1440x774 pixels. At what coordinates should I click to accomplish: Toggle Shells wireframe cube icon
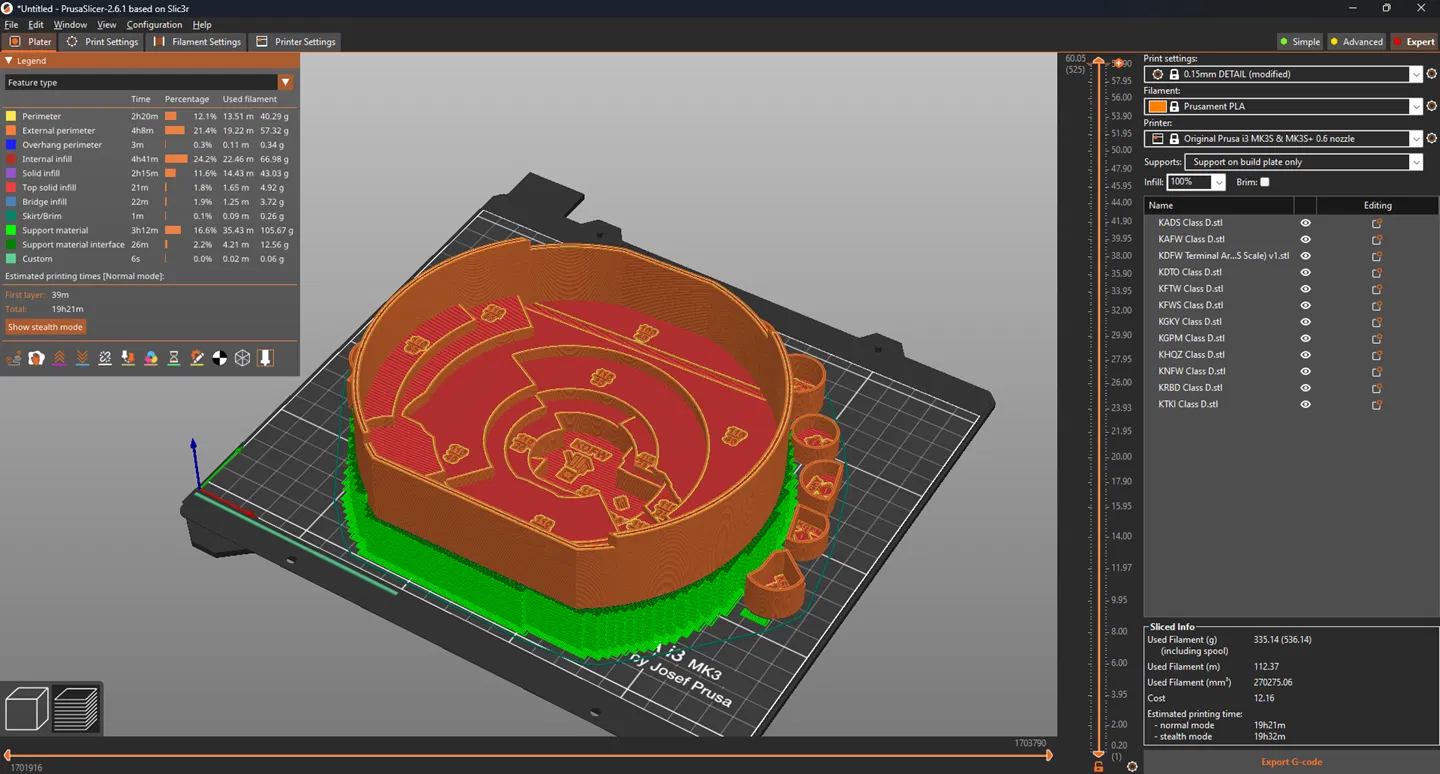click(242, 358)
